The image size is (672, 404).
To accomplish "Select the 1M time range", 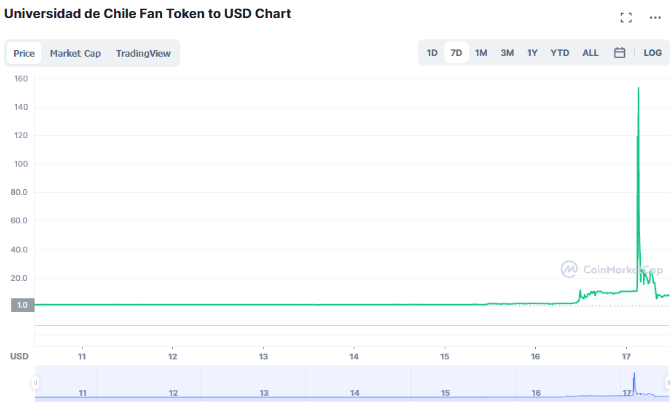I will (481, 53).
